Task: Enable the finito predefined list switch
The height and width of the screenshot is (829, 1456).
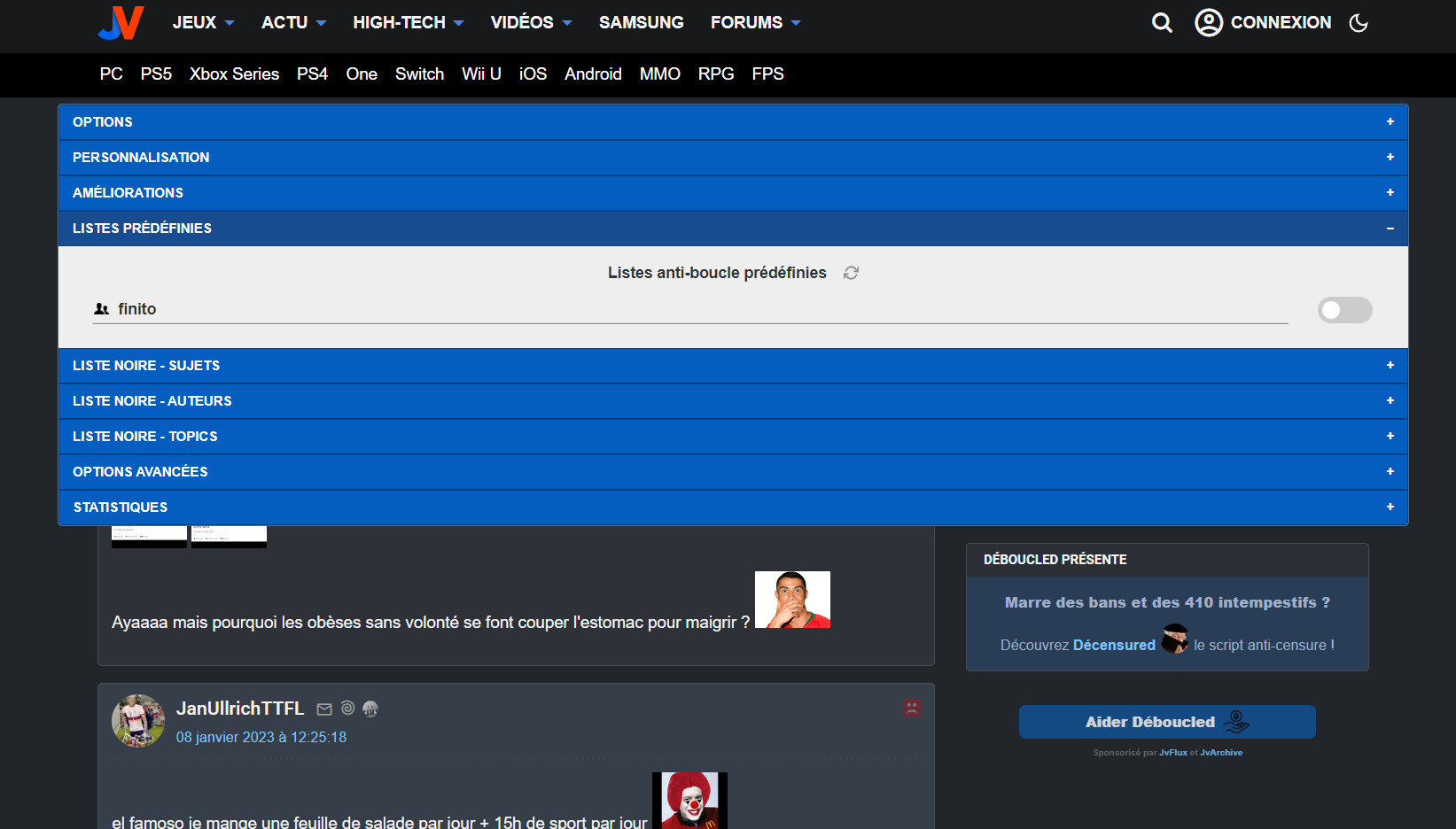Action: 1344,310
